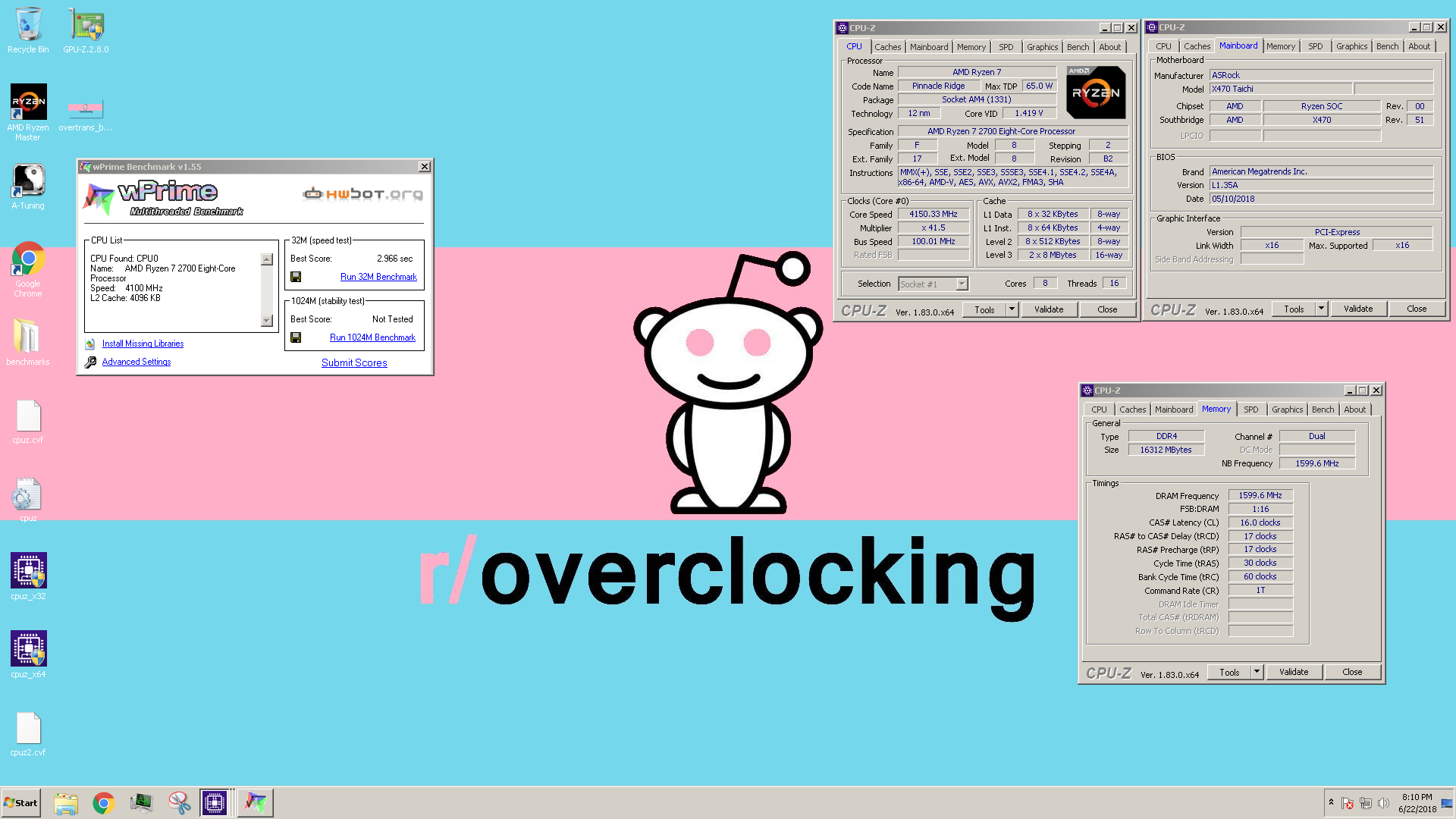Click the Advanced Settings wrench icon in wPrime
Image resolution: width=1456 pixels, height=819 pixels.
pyautogui.click(x=90, y=362)
